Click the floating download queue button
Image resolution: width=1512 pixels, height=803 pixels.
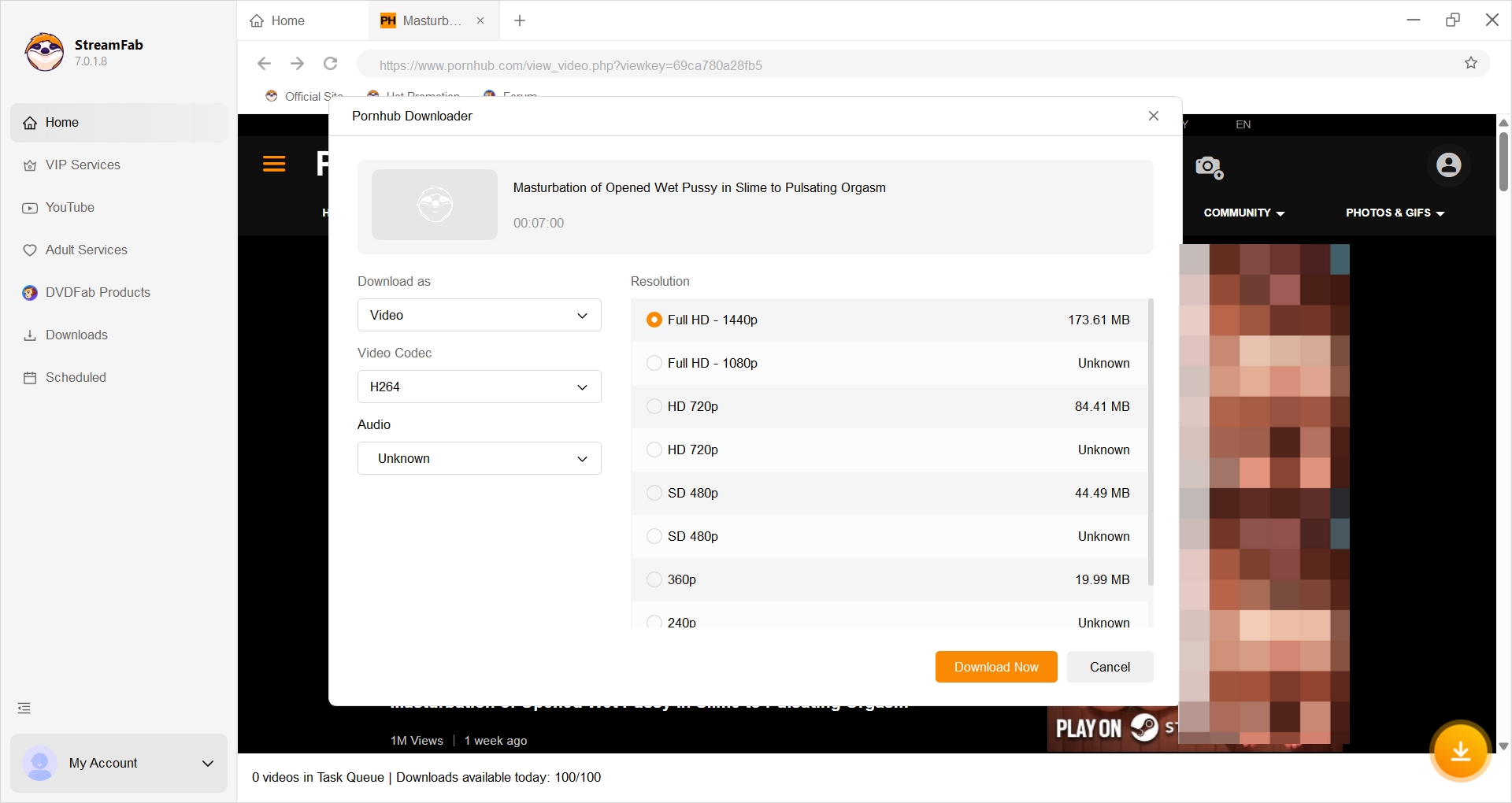pos(1461,752)
